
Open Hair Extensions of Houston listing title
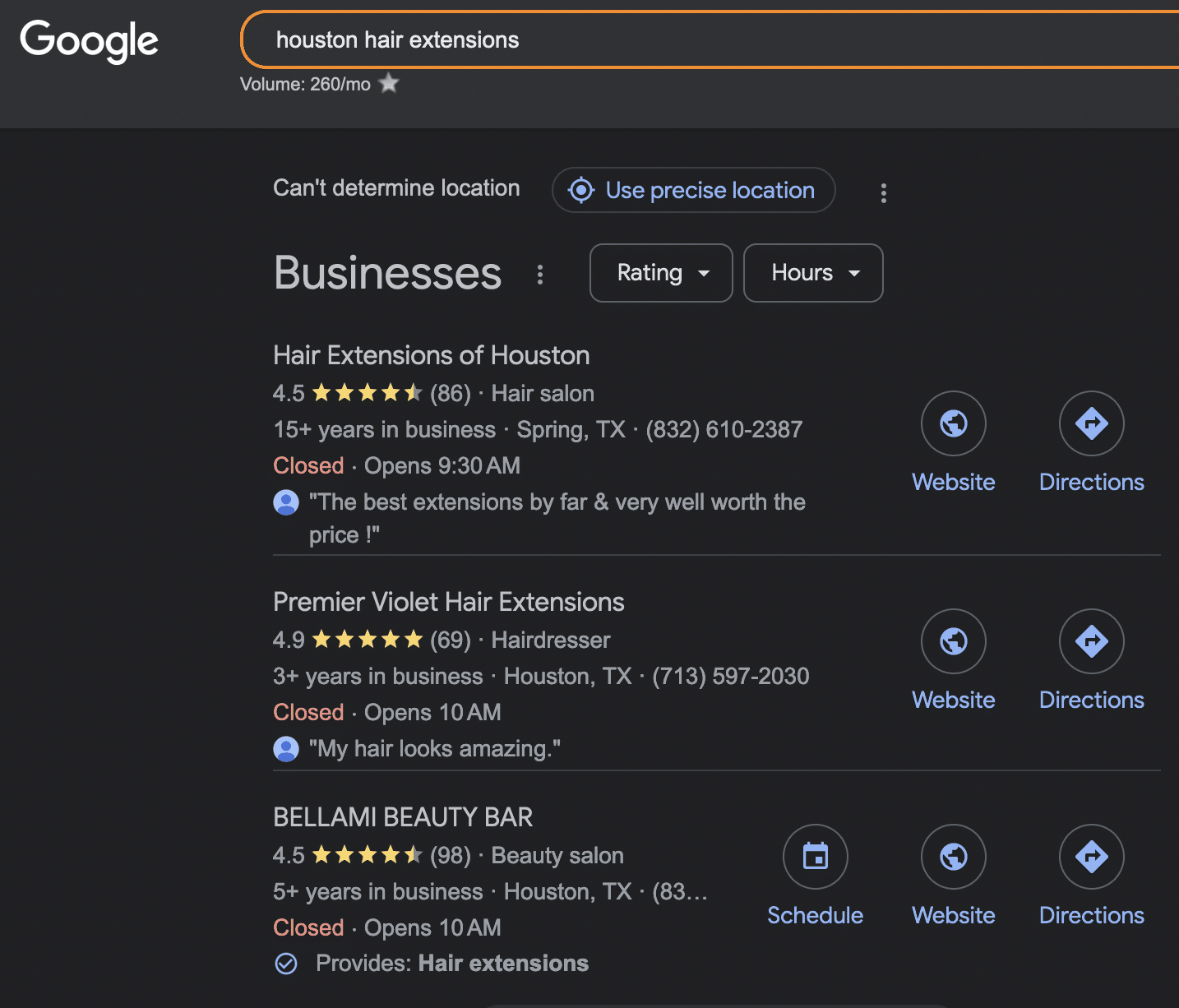point(431,355)
